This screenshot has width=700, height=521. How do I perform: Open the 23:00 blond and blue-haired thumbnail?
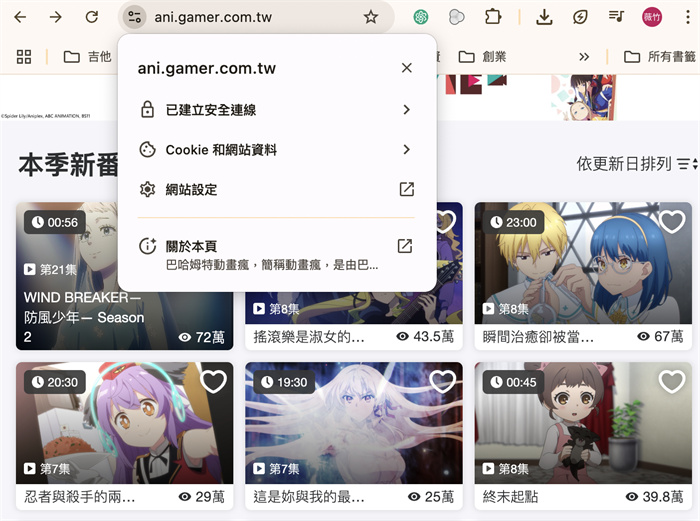[583, 263]
